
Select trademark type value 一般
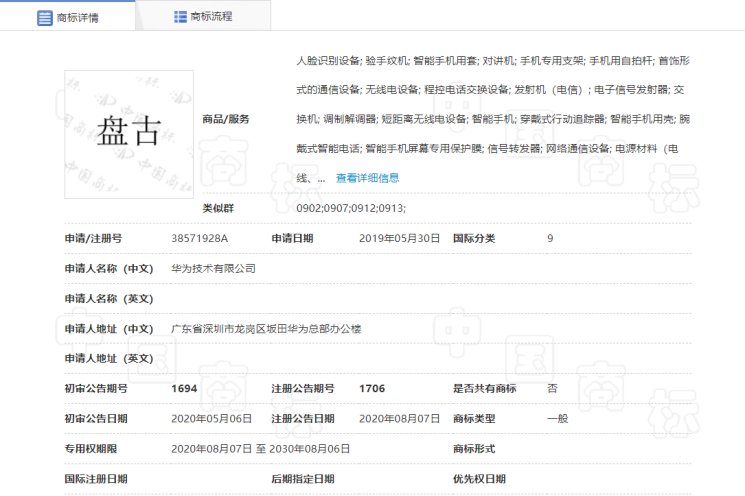[x=557, y=419]
